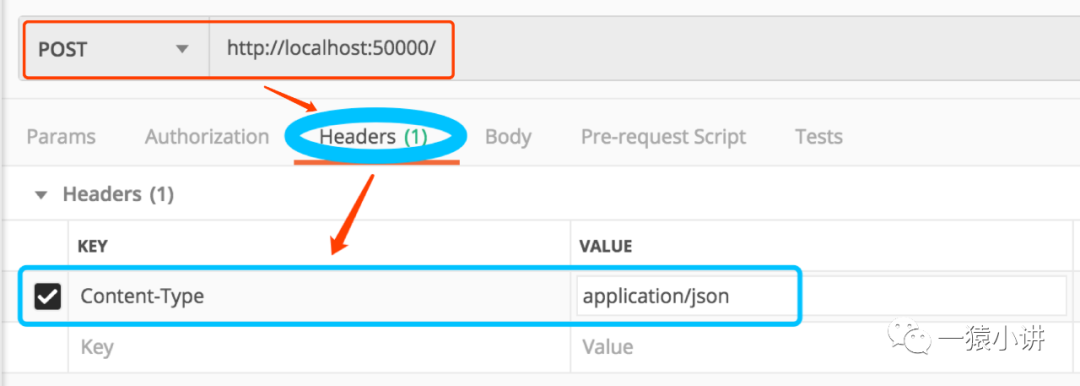Screen dimensions: 1080x386
Task: Open the Pre-request Script tab
Action: click(x=663, y=136)
